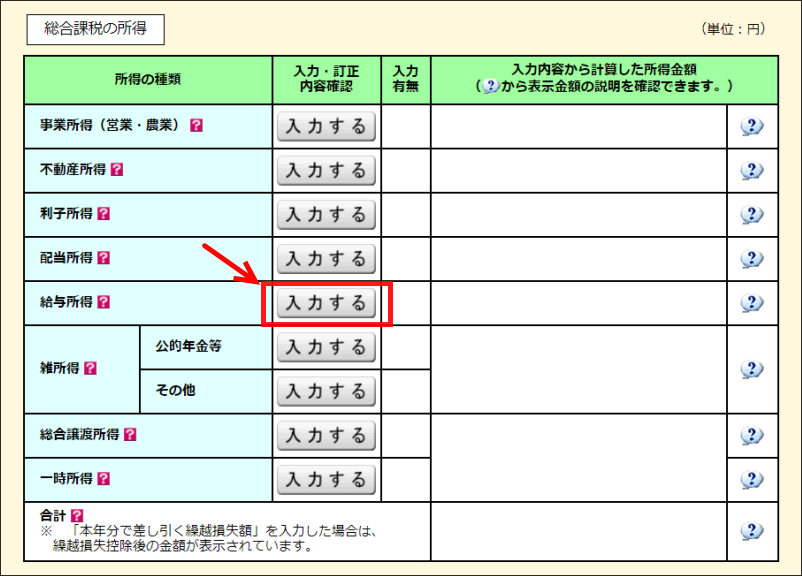Click 入力する for 公的年金等
Screen dimensions: 802x576
coord(326,347)
